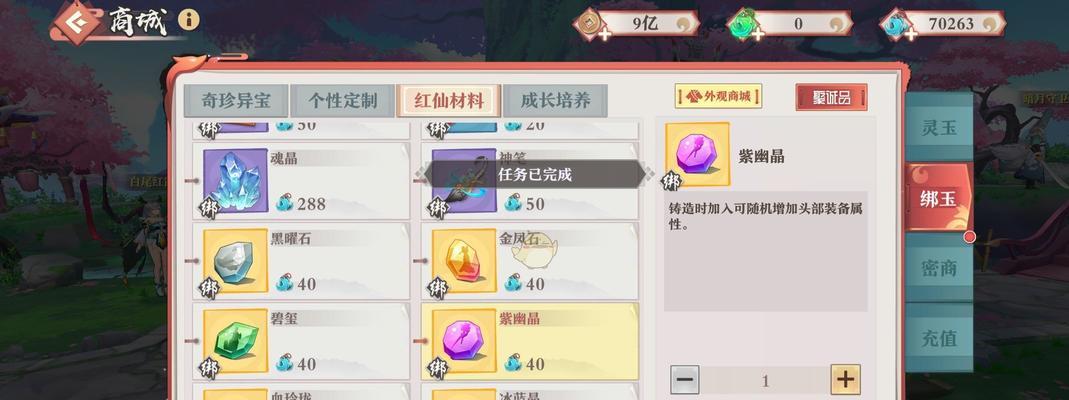The width and height of the screenshot is (1069, 400).
Task: Select the 紫幽晶 purple gem item
Action: [x=530, y=341]
